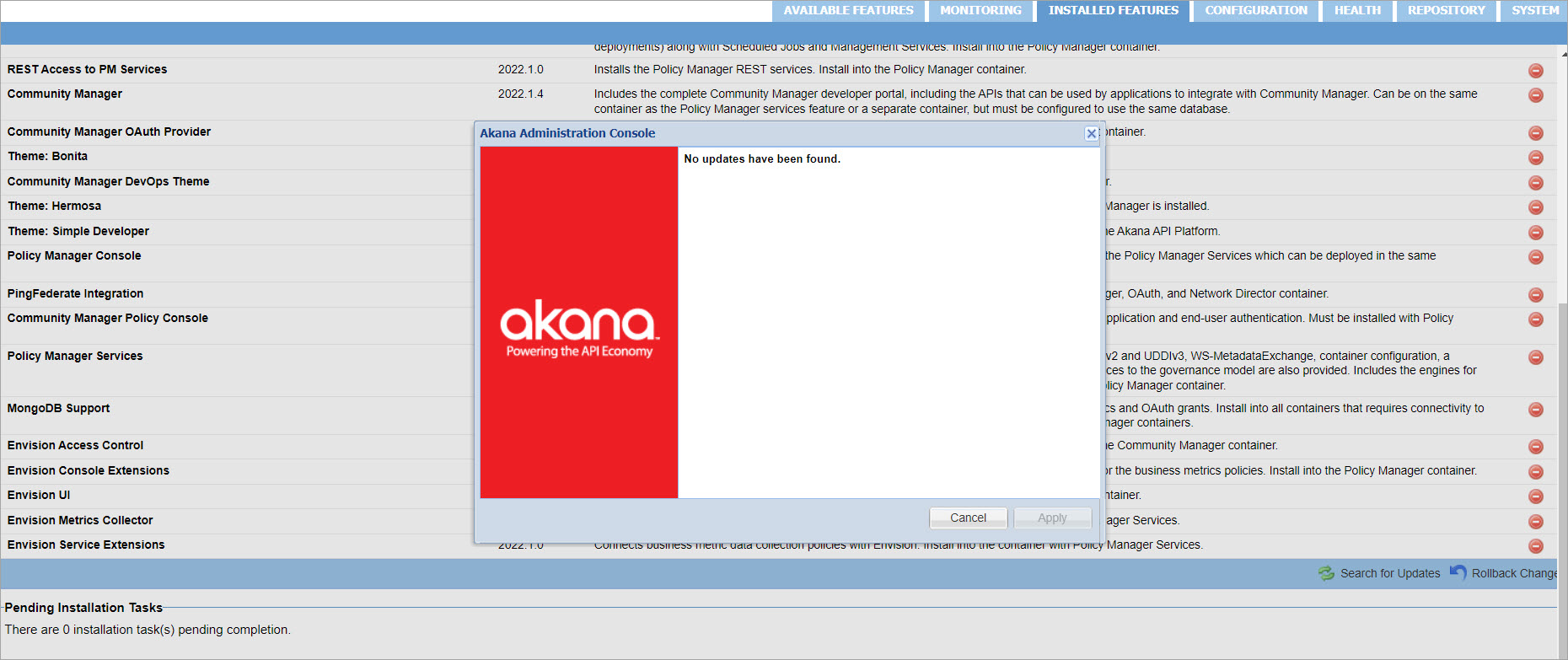Select 'Envision Access Control' row text
1568x660 pixels.
[75, 445]
